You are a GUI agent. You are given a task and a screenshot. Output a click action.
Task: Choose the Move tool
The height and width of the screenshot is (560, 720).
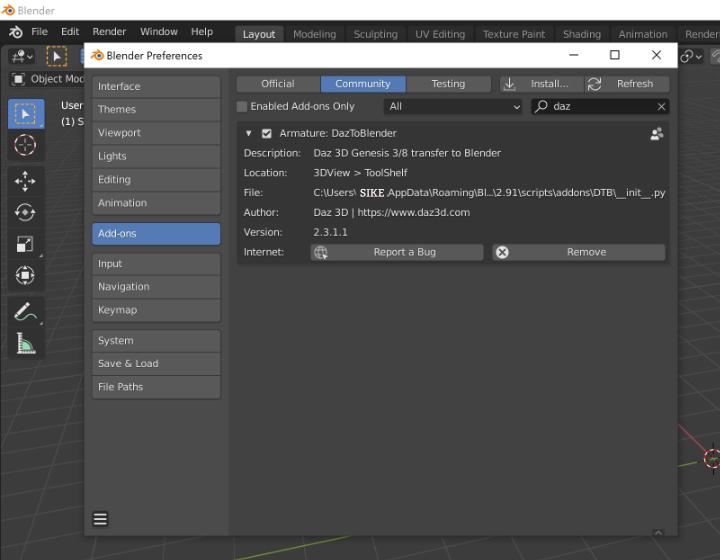[25, 181]
